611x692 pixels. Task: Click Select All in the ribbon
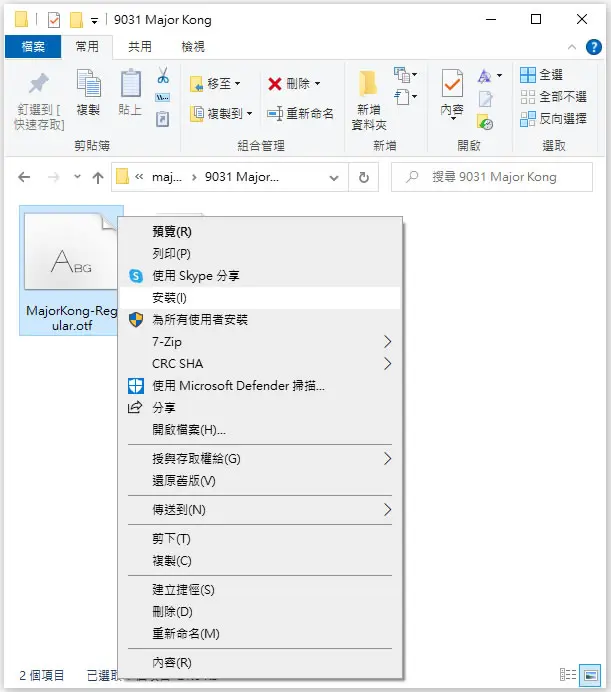click(541, 75)
